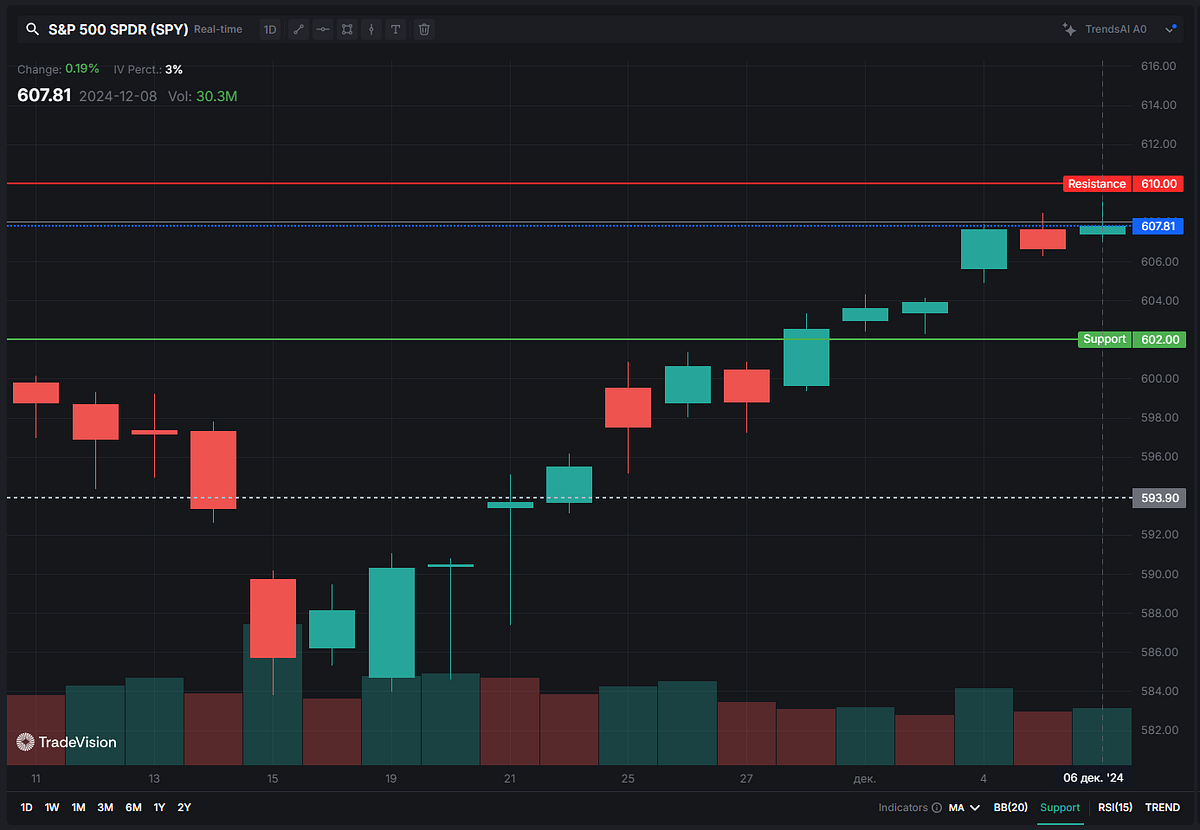The width and height of the screenshot is (1200, 830).
Task: Toggle the BB(20) indicator
Action: 1010,807
